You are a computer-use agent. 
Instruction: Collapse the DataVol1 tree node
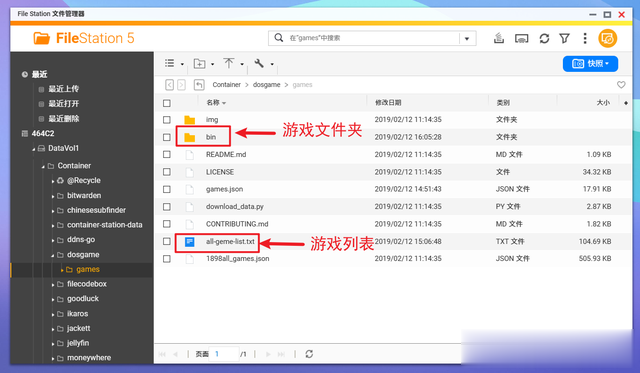point(33,149)
